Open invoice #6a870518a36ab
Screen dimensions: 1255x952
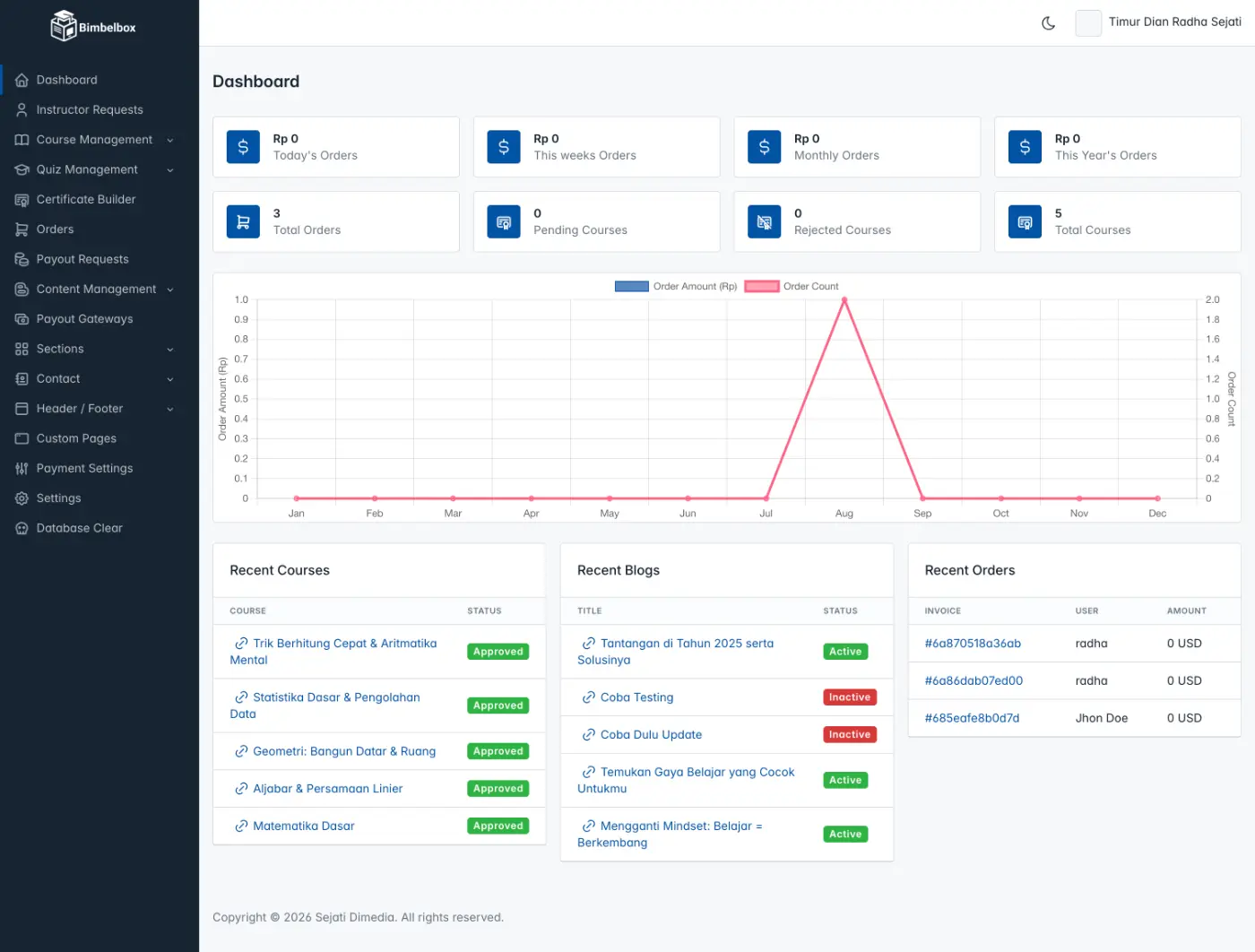coord(973,644)
